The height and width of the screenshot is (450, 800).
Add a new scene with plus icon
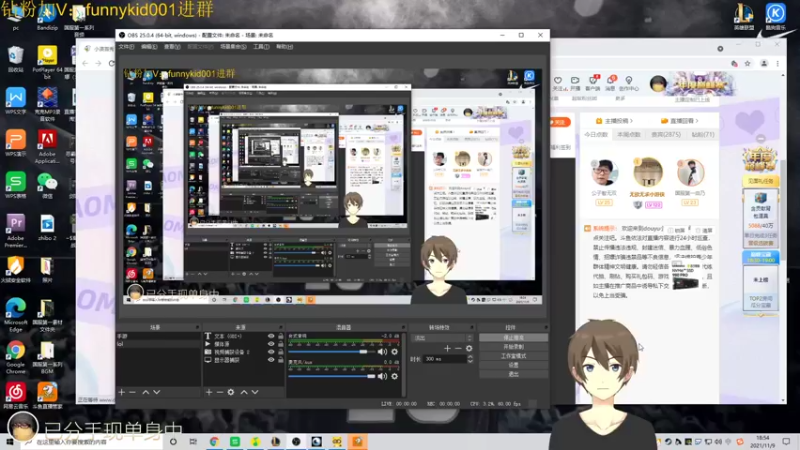[121, 392]
